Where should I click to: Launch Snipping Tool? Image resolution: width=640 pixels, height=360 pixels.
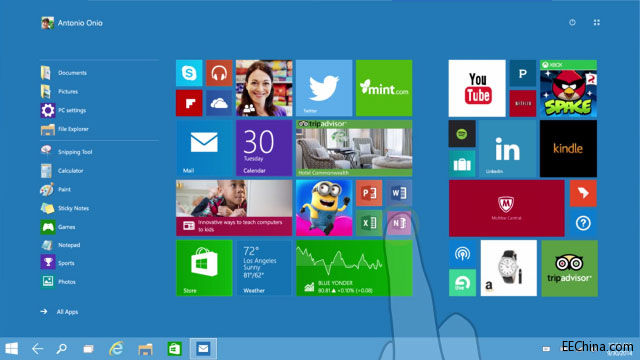[x=67, y=152]
